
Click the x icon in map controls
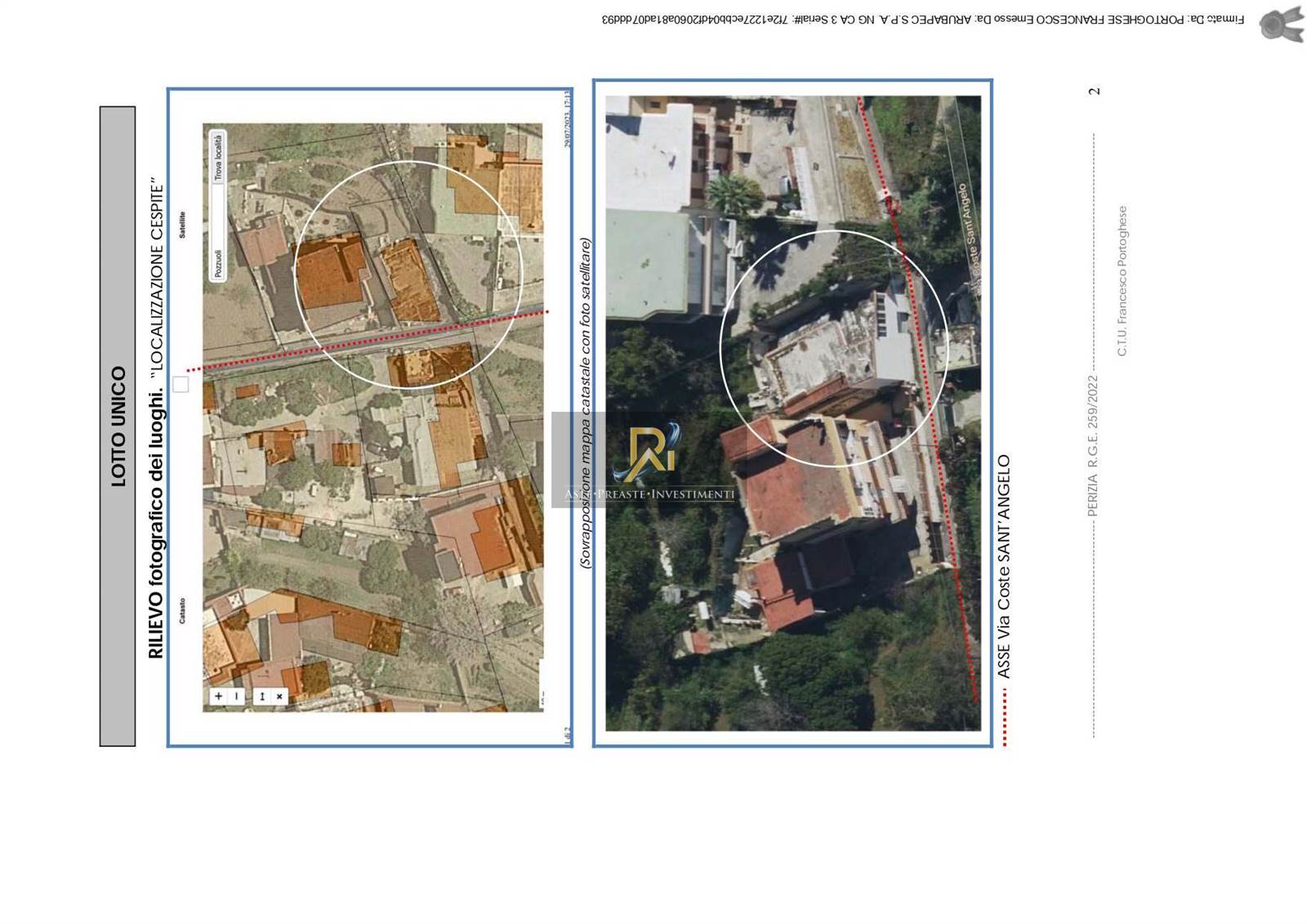coord(279,696)
